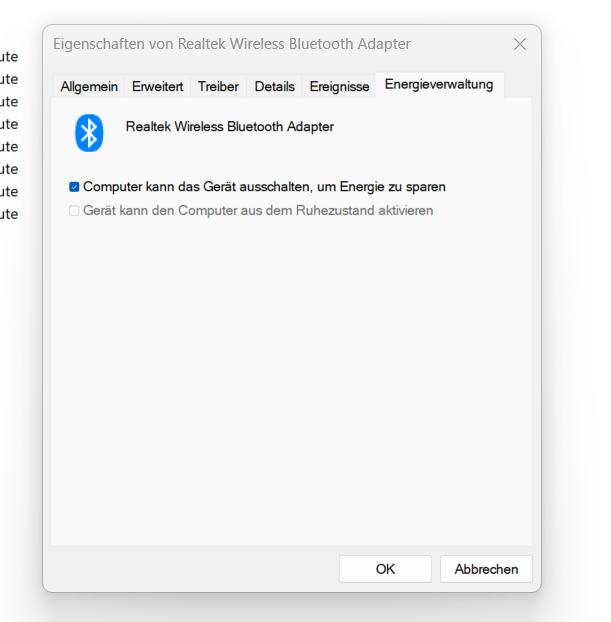Viewport: 611px width, 622px height.
Task: Click the dialog title 'Eigenschaften von Realtek Wireless Bluetooth Adapter'
Action: [x=232, y=44]
